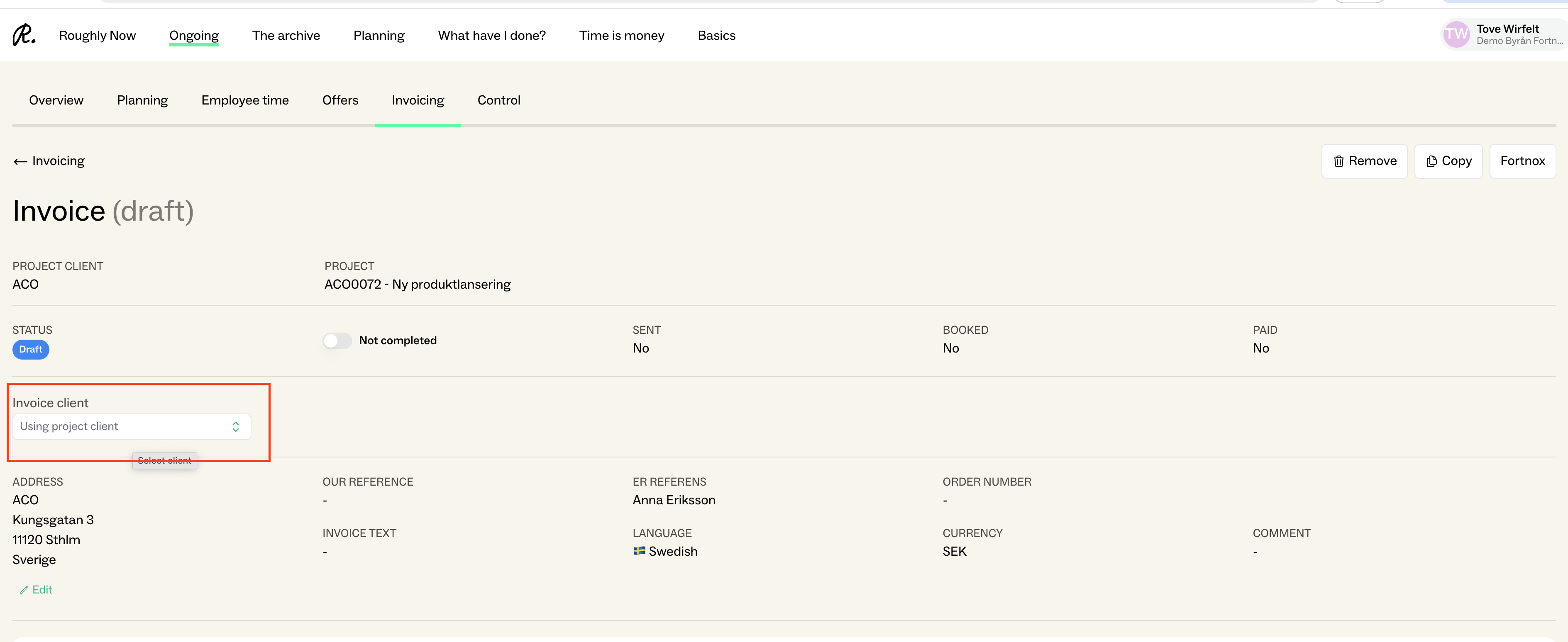Screen dimensions: 1568x642
Task: Click the Roughly Right logo icon
Action: tap(24, 35)
